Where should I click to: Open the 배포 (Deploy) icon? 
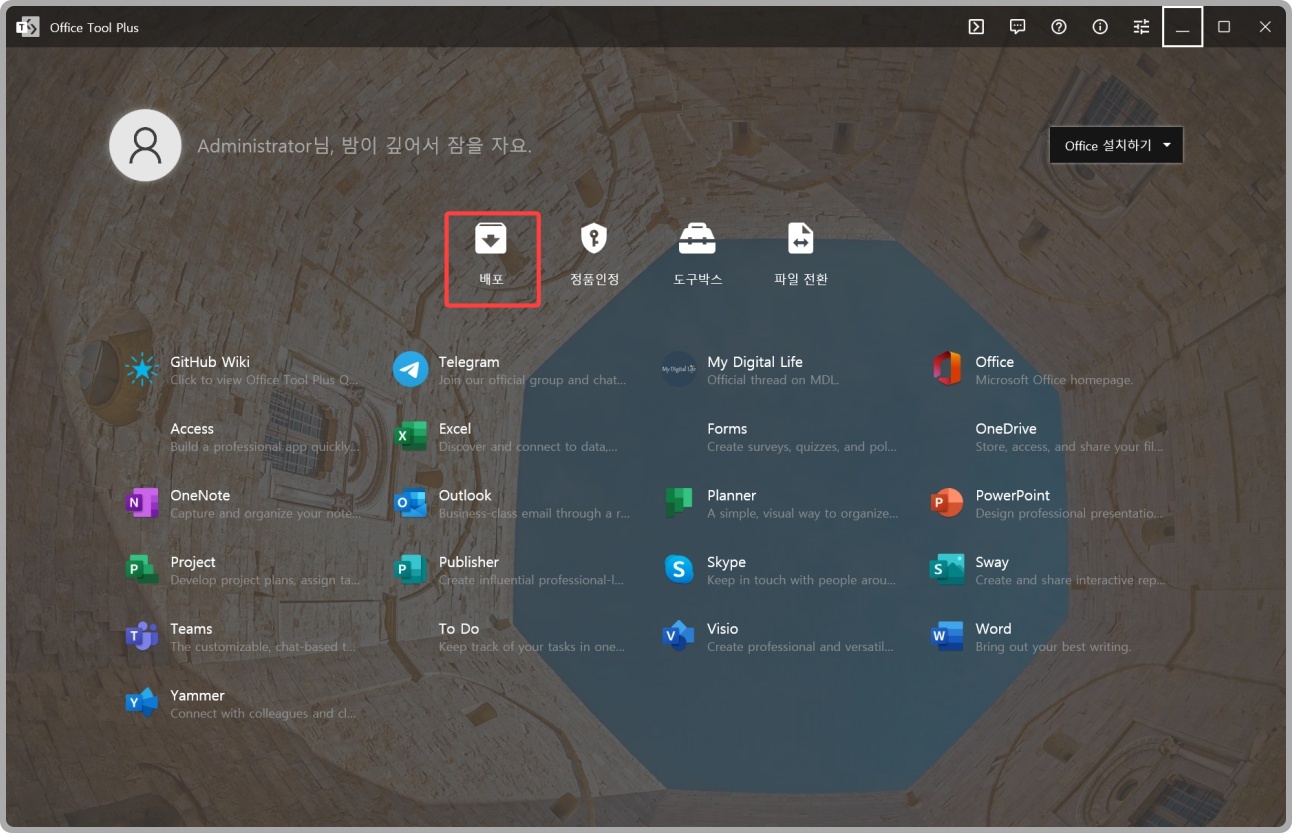coord(491,238)
